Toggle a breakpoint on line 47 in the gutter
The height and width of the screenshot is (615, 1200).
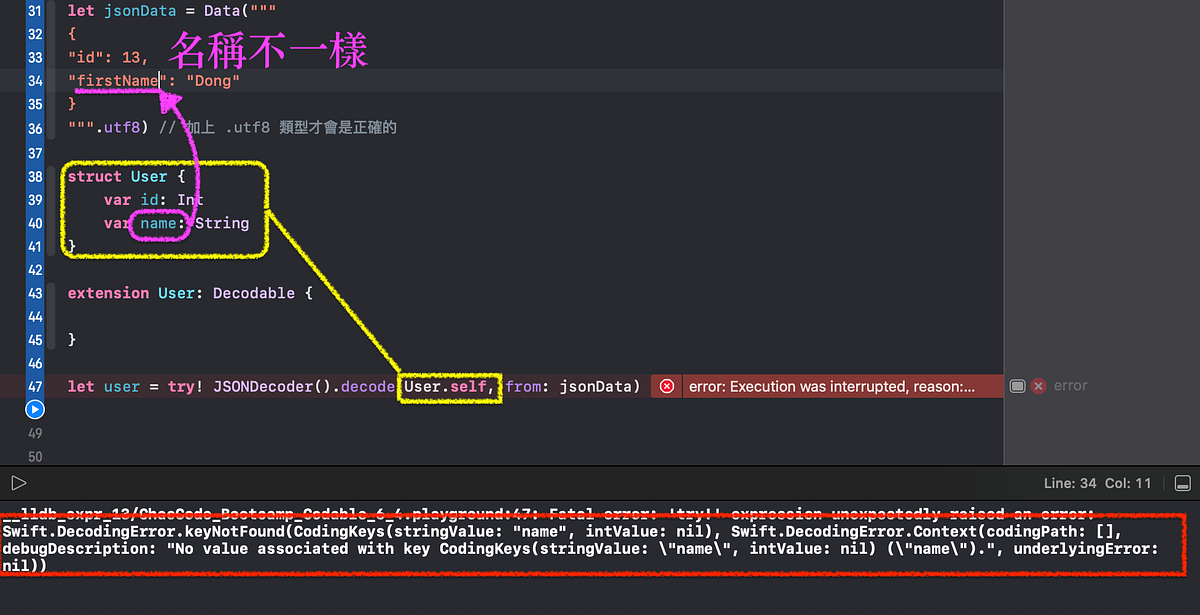point(34,385)
